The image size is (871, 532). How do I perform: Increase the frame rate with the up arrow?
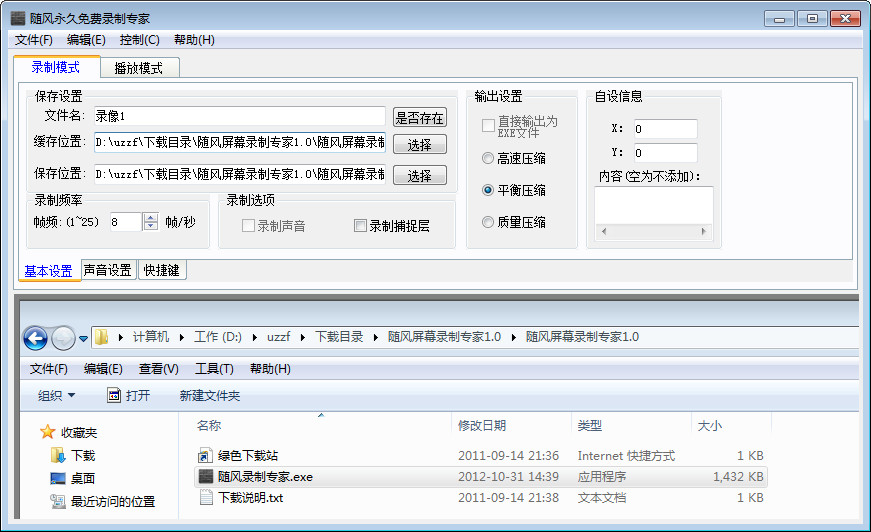[151, 217]
